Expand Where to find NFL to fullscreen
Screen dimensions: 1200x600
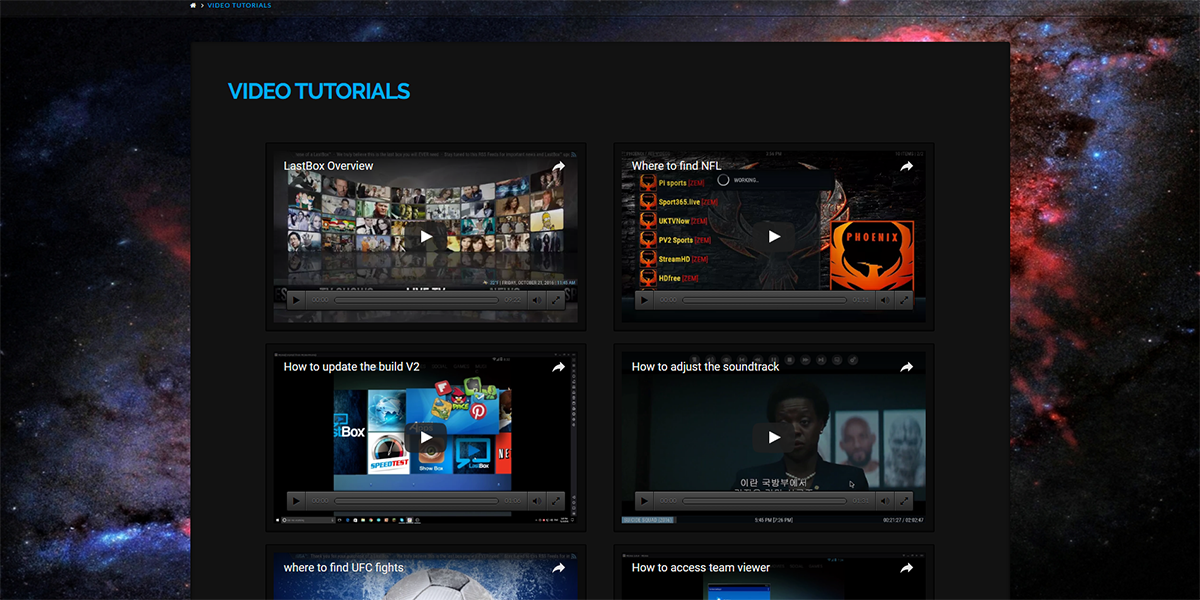(904, 299)
